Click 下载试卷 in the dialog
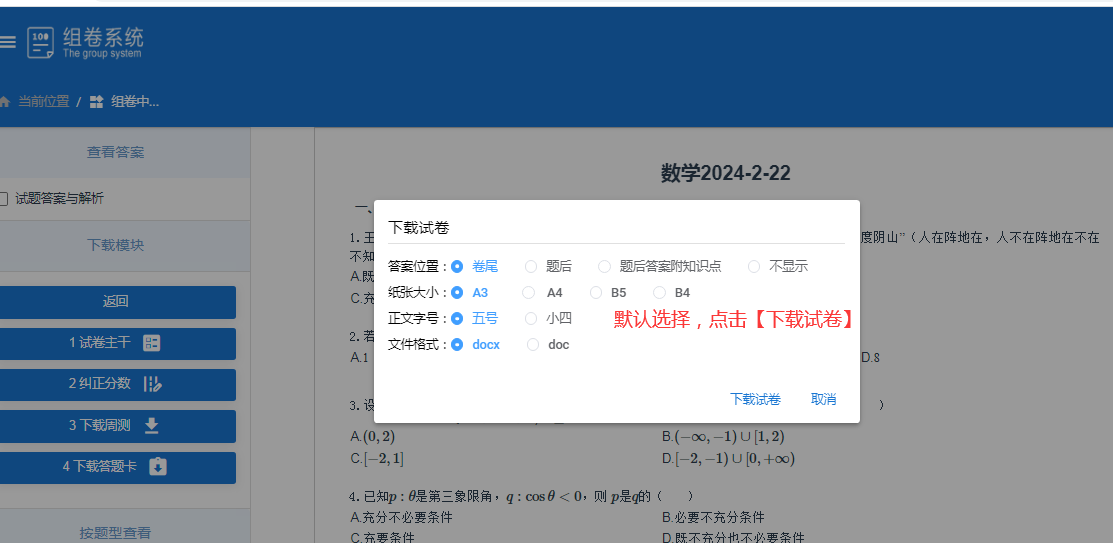 pos(755,399)
